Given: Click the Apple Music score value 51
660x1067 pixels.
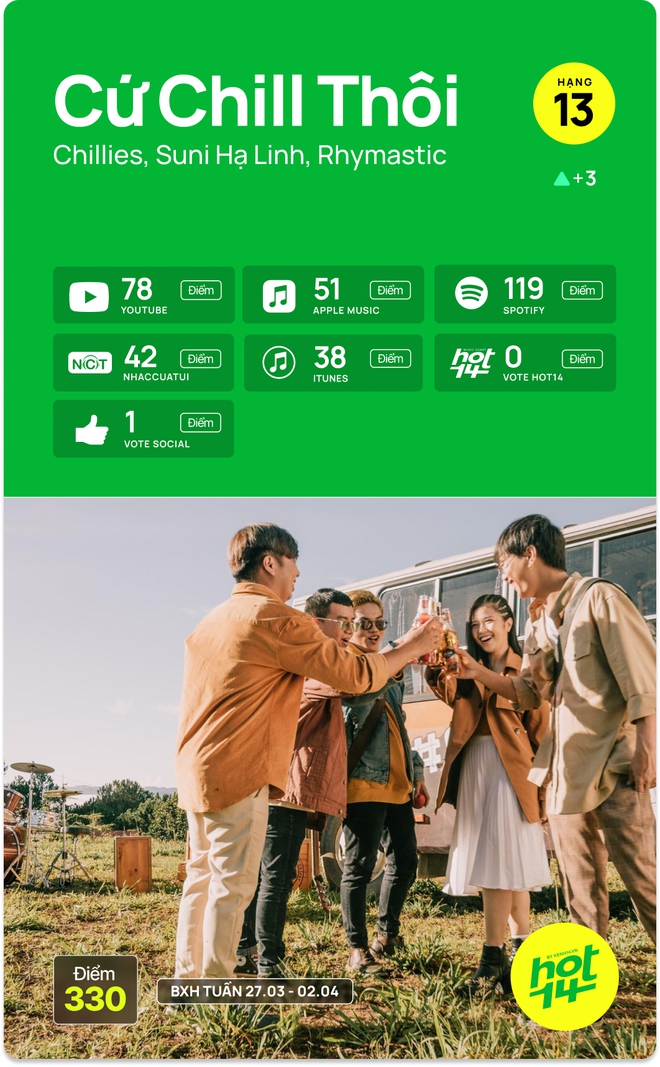Looking at the screenshot, I should pyautogui.click(x=327, y=289).
